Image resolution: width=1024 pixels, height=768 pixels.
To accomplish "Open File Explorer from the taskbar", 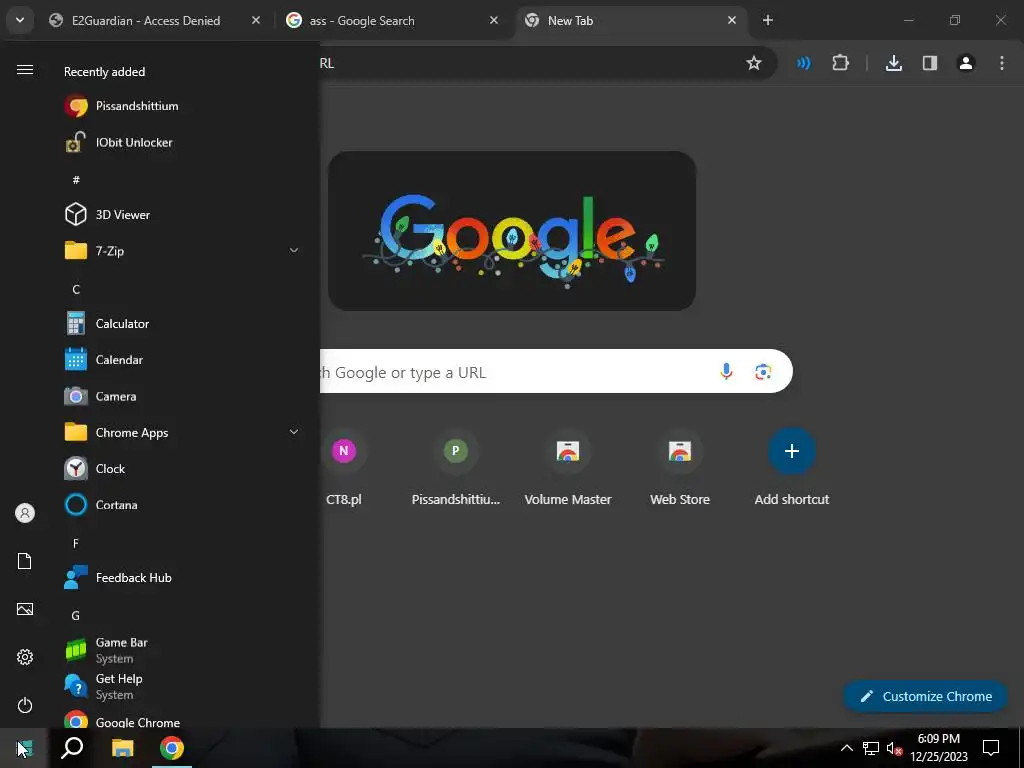I will pos(122,748).
